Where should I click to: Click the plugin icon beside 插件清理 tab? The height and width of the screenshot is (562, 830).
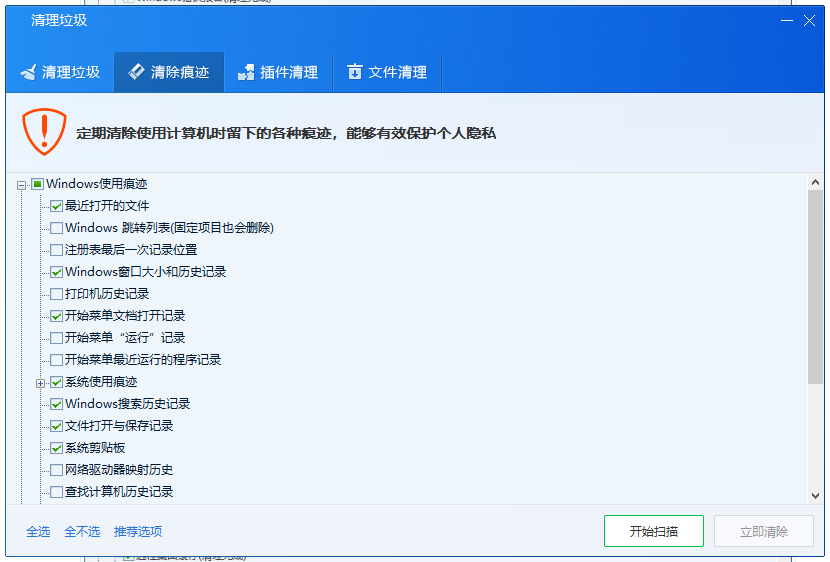[246, 72]
